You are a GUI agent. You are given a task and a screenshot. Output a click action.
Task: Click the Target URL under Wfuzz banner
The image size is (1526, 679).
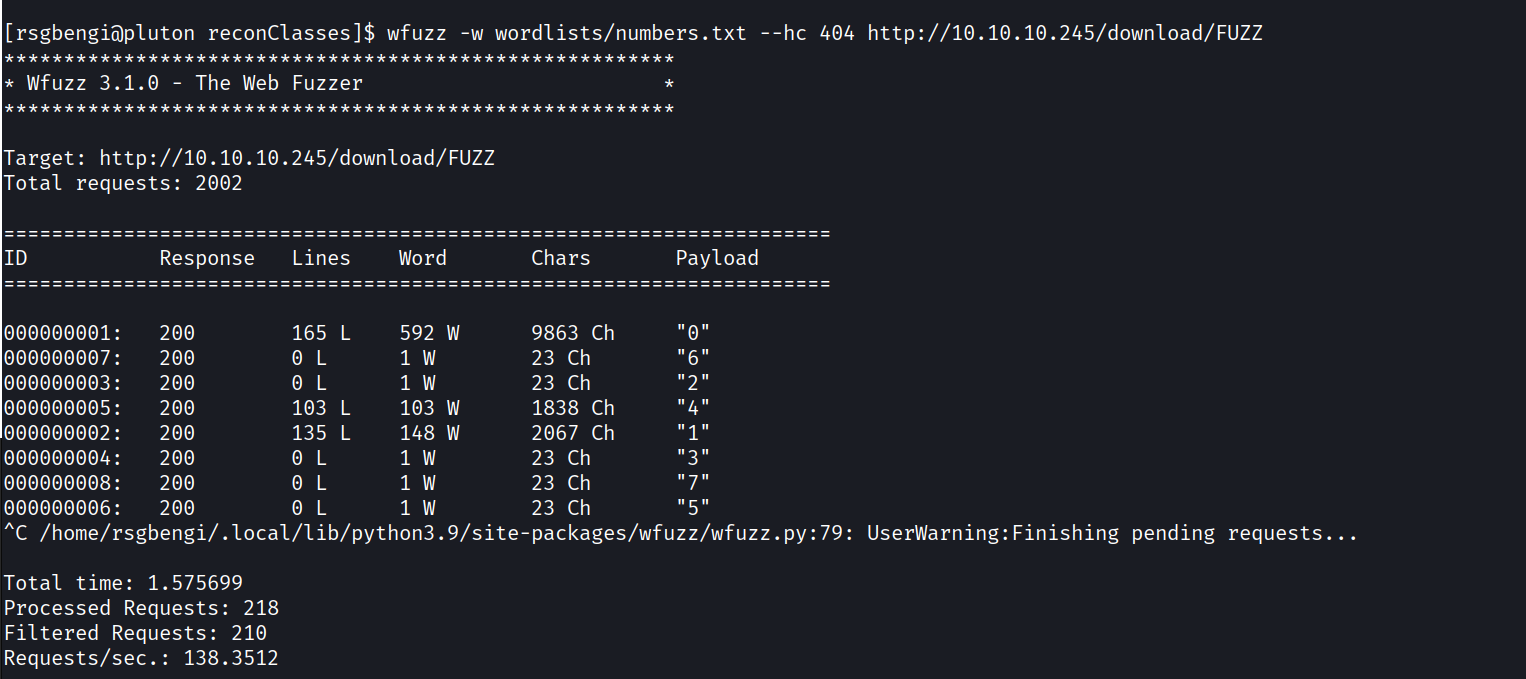pos(296,158)
